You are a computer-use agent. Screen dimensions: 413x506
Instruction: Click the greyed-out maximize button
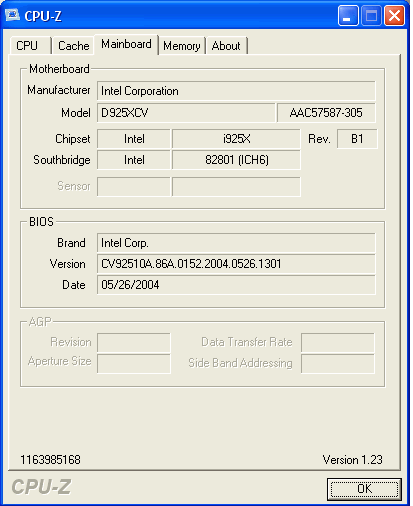click(x=371, y=15)
